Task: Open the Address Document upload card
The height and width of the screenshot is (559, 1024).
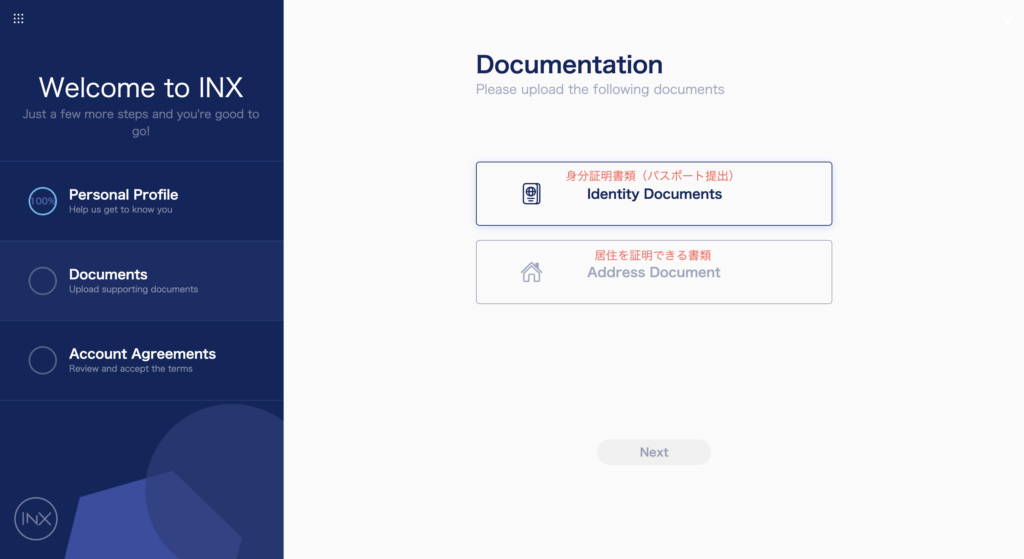Action: (654, 272)
